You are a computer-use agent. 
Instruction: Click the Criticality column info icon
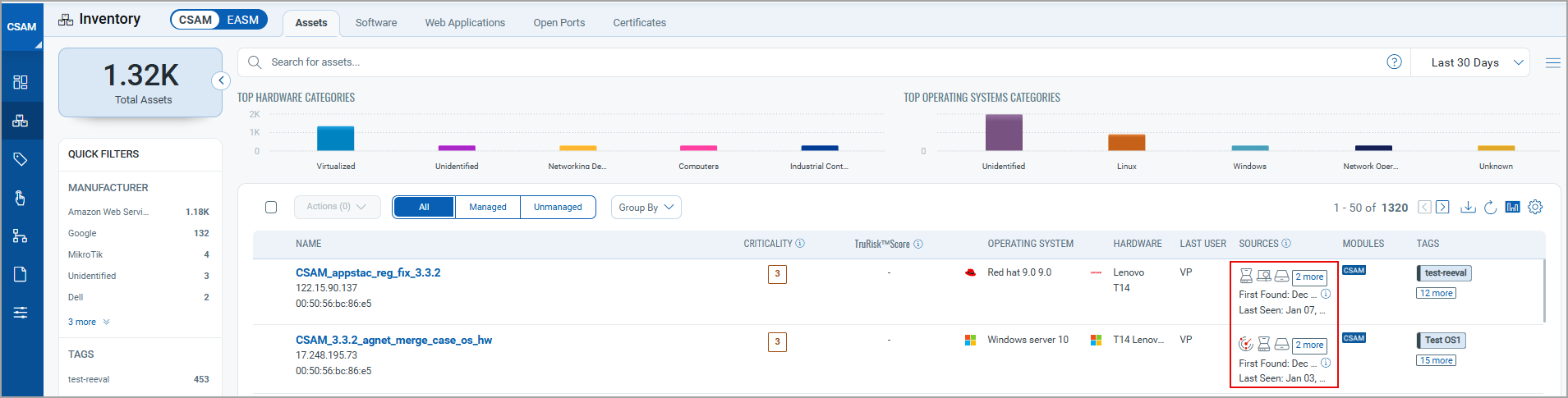tap(800, 244)
